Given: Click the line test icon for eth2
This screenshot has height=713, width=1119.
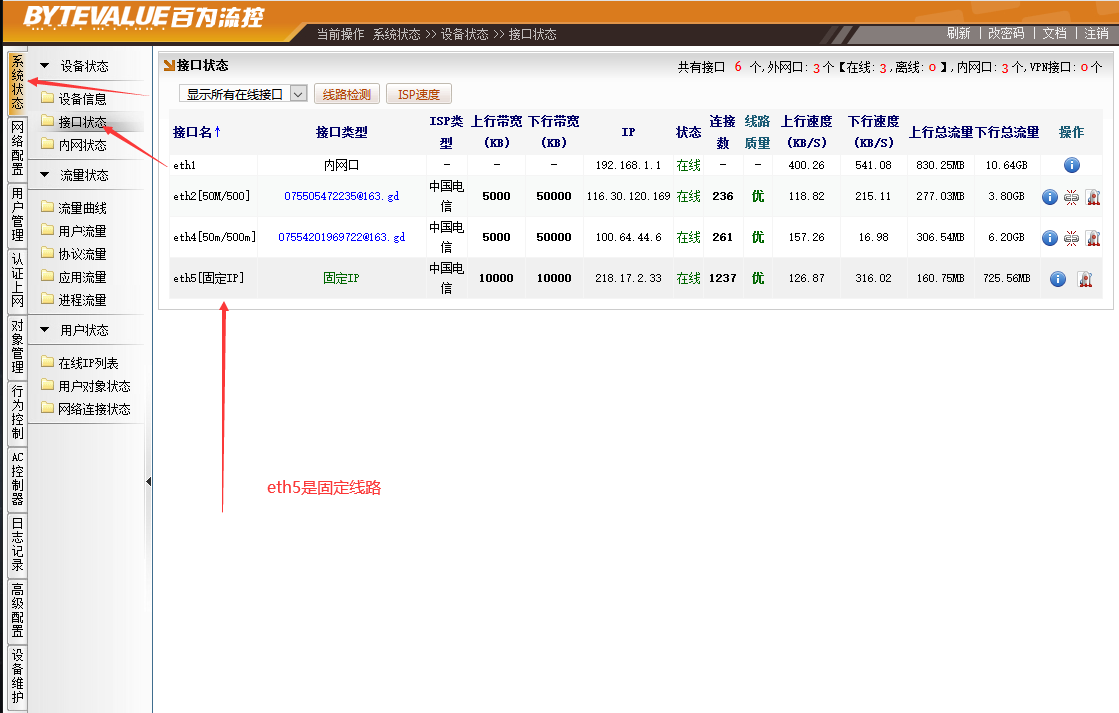Looking at the screenshot, I should (x=1092, y=197).
